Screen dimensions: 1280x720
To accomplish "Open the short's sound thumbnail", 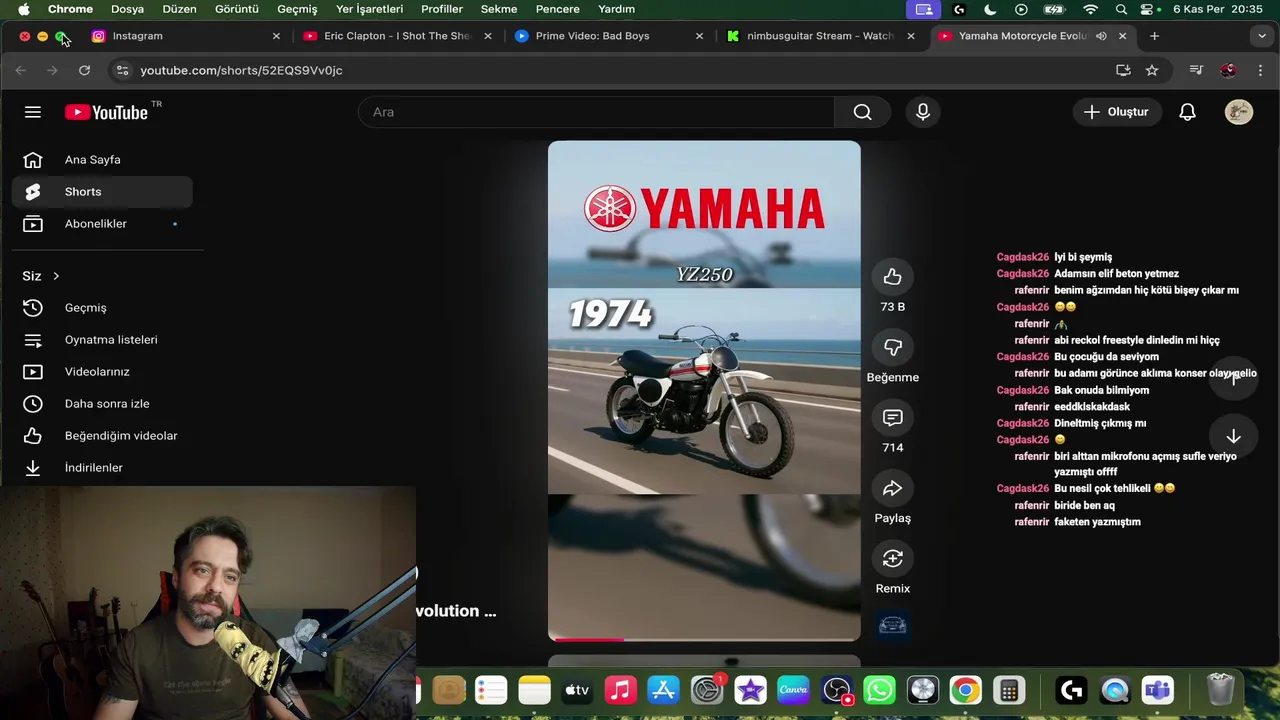I will 892,626.
